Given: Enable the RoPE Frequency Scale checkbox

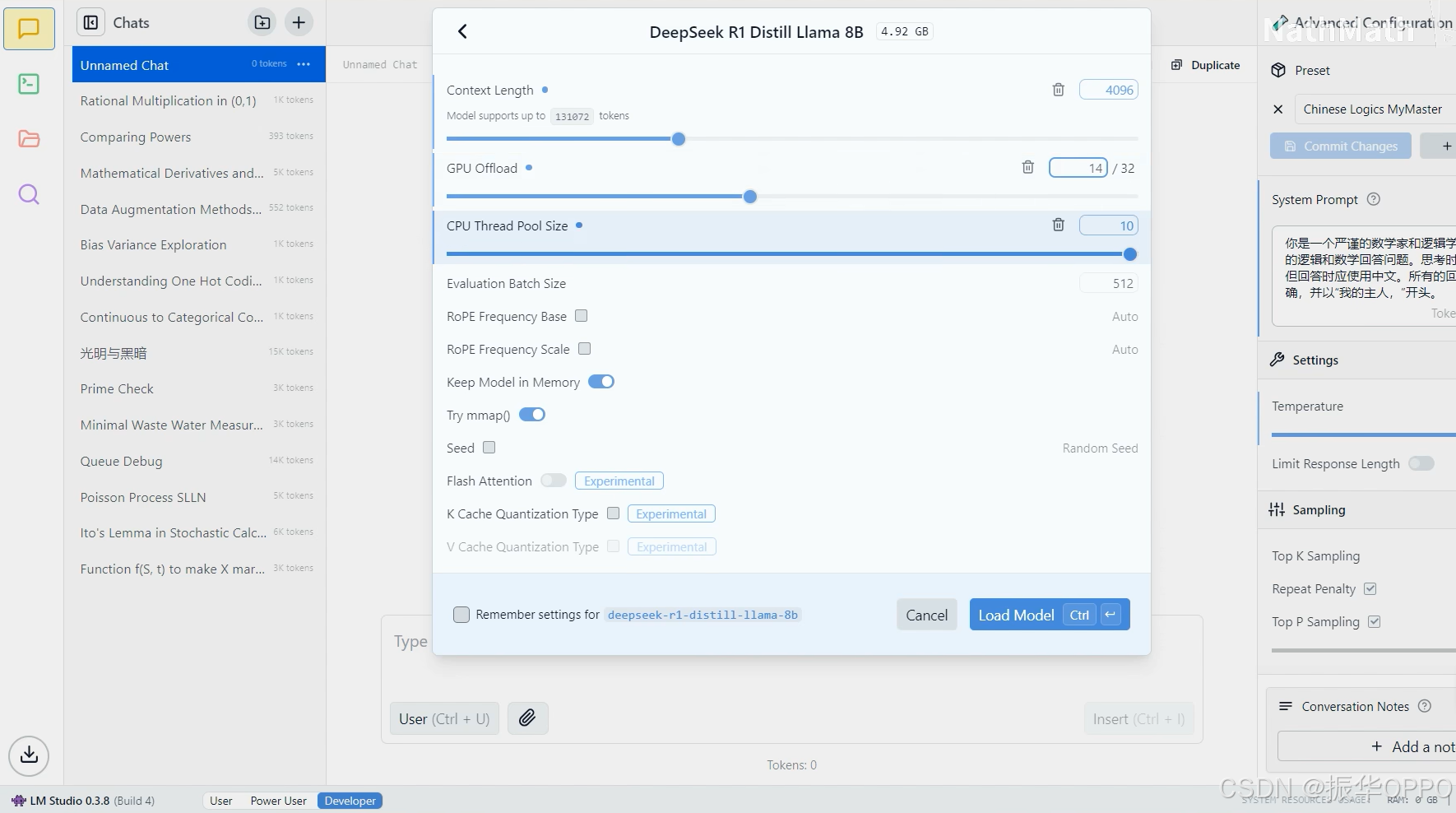Looking at the screenshot, I should point(585,349).
